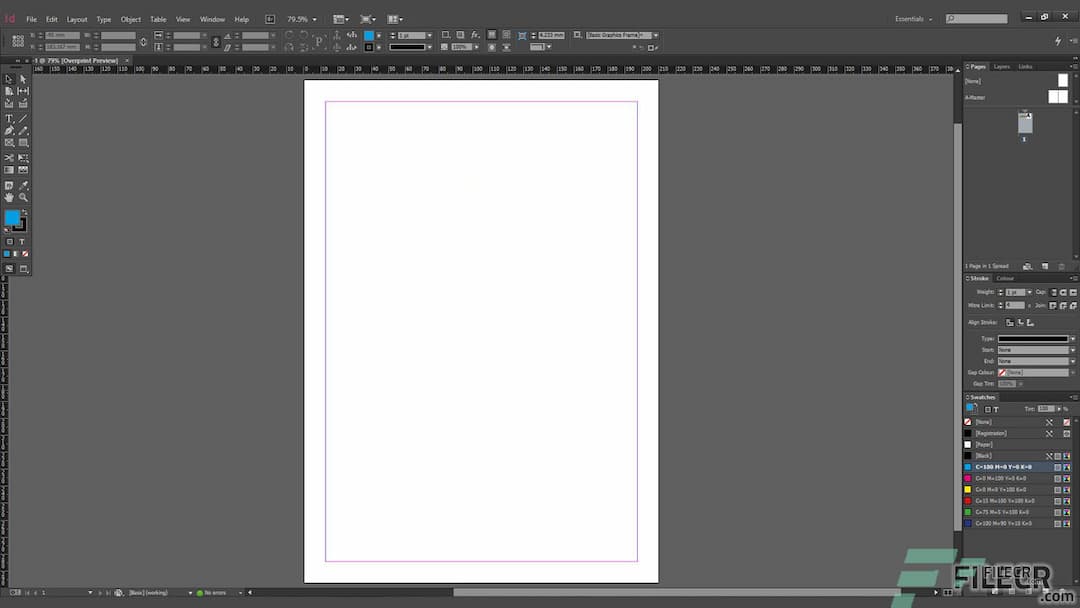This screenshot has height=608, width=1080.
Task: Switch to the Colour tab beside Stroke
Action: point(1007,278)
